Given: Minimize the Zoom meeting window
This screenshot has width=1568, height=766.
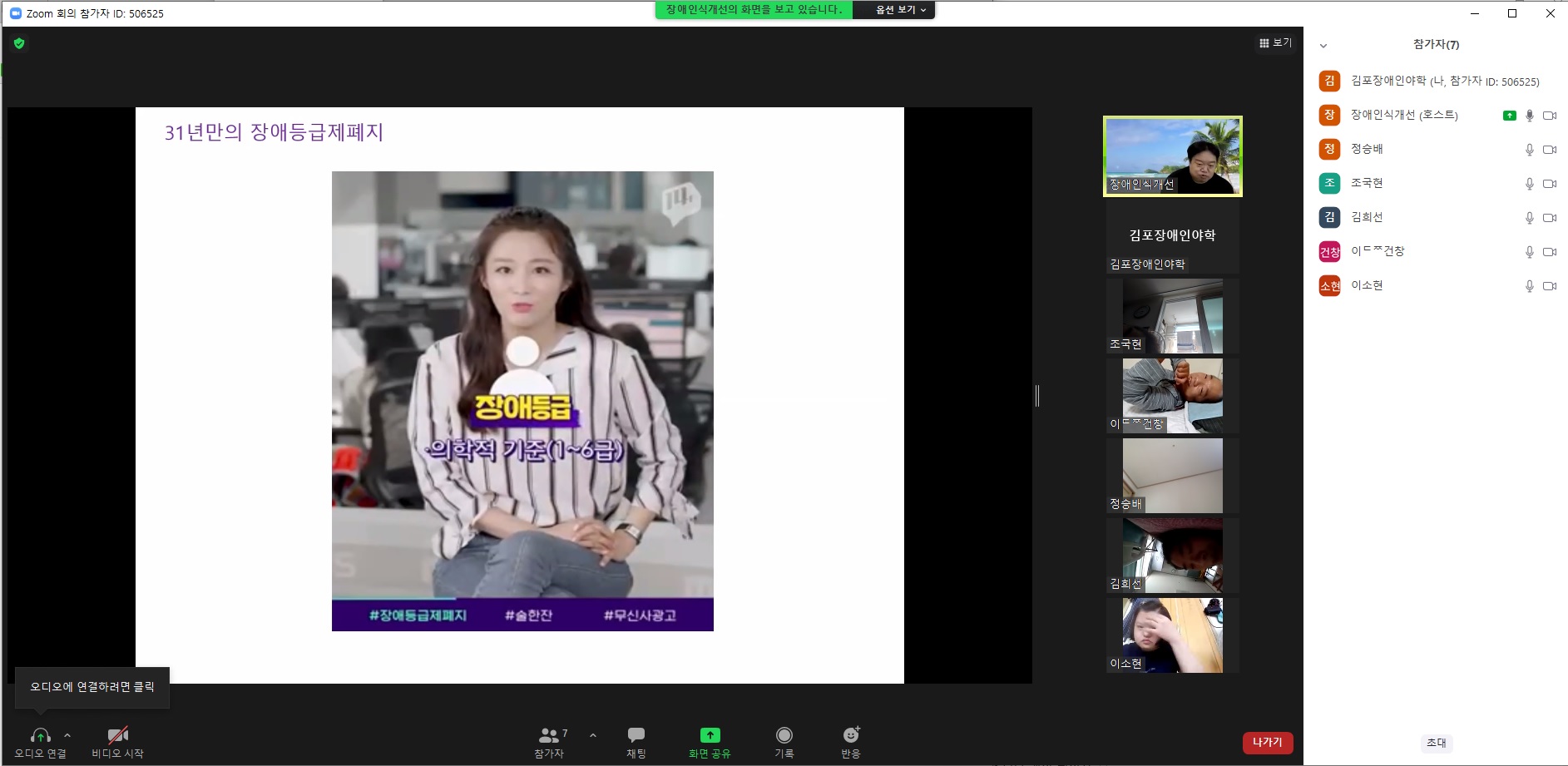Looking at the screenshot, I should (1475, 13).
